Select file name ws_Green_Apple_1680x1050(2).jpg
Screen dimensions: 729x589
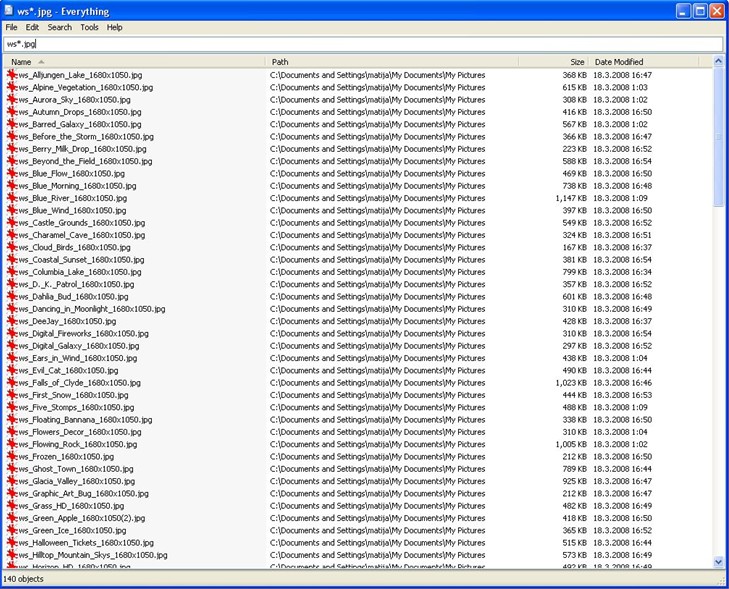(x=82, y=518)
